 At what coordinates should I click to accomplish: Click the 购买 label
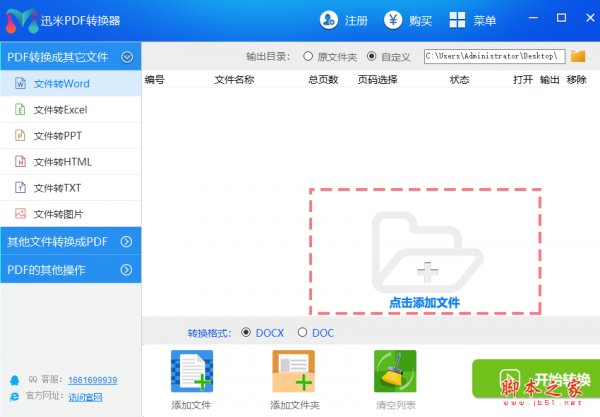click(x=421, y=21)
